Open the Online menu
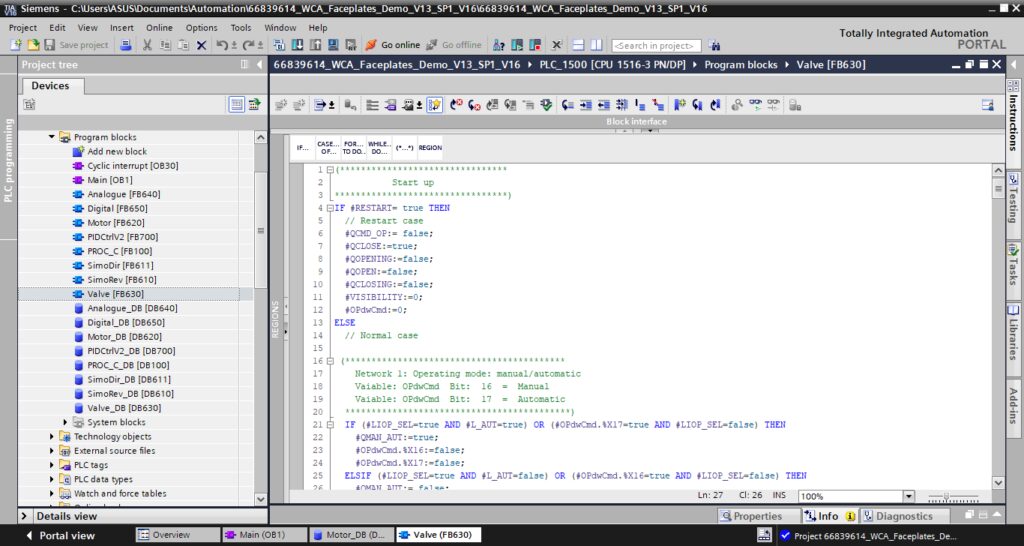This screenshot has height=546, width=1024. coord(159,27)
